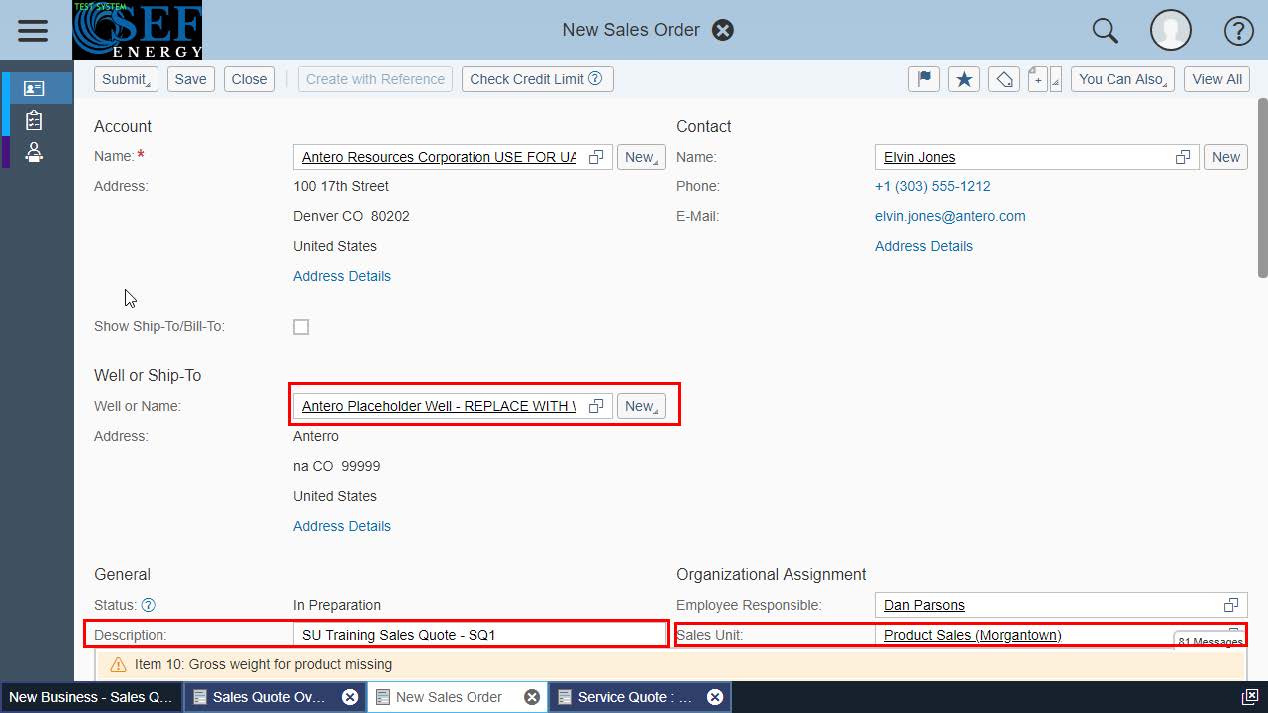Image resolution: width=1268 pixels, height=713 pixels.
Task: Click the search magnifier icon
Action: coord(1105,30)
